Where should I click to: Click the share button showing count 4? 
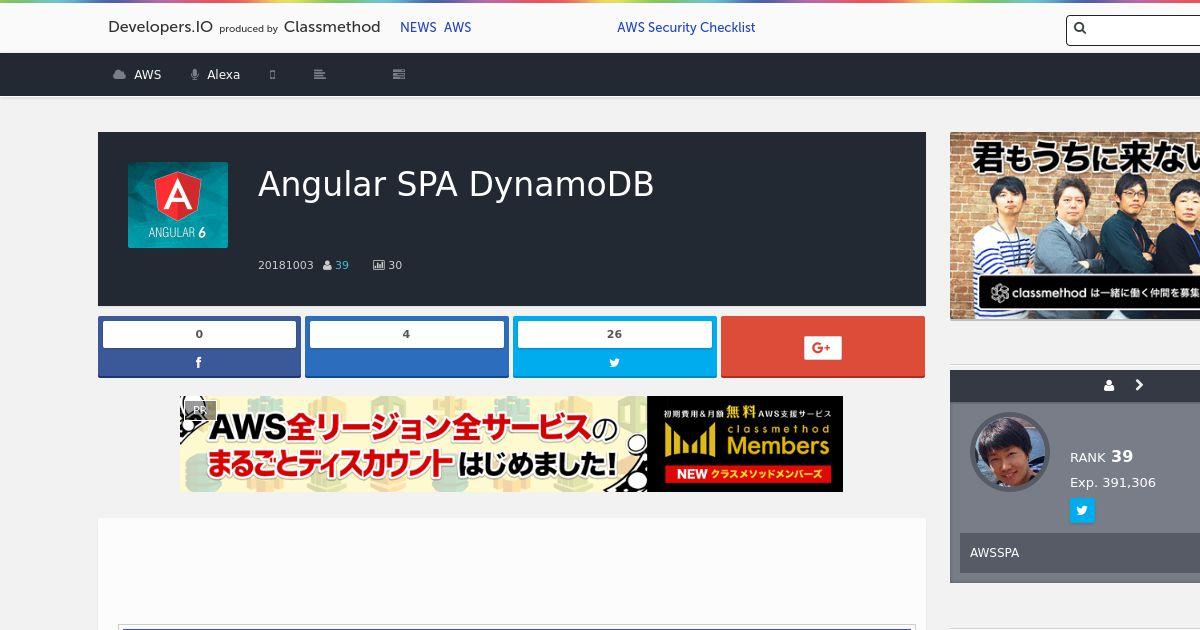[406, 347]
